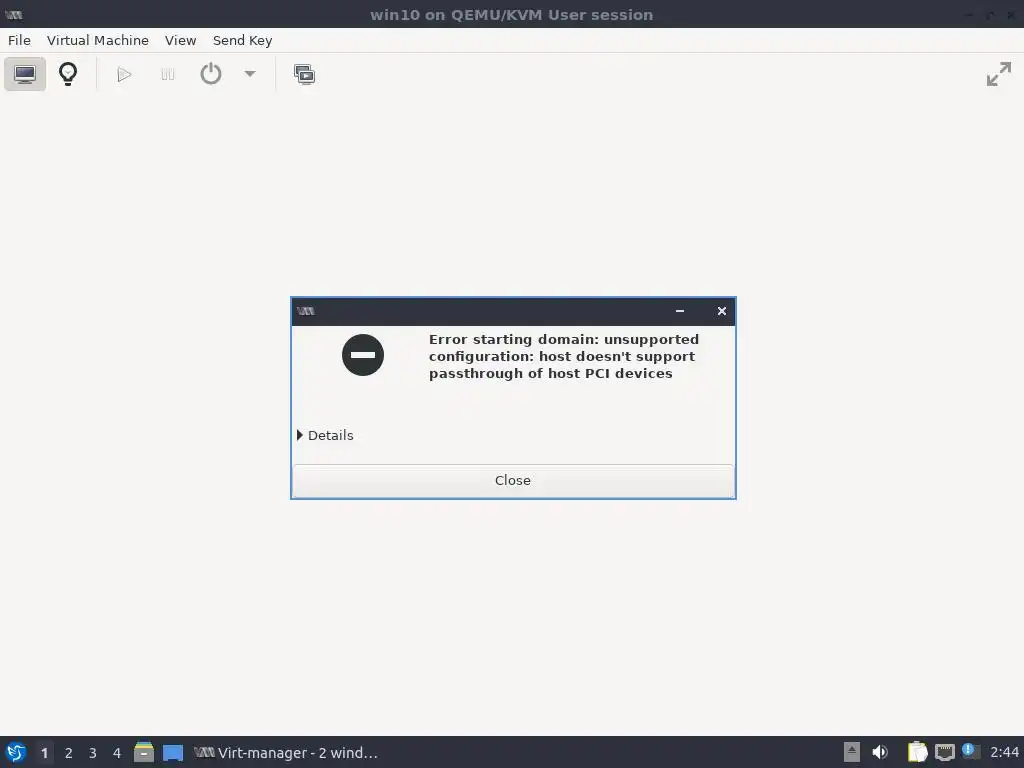Switch to workspace 3
The width and height of the screenshot is (1024, 768).
pyautogui.click(x=93, y=753)
